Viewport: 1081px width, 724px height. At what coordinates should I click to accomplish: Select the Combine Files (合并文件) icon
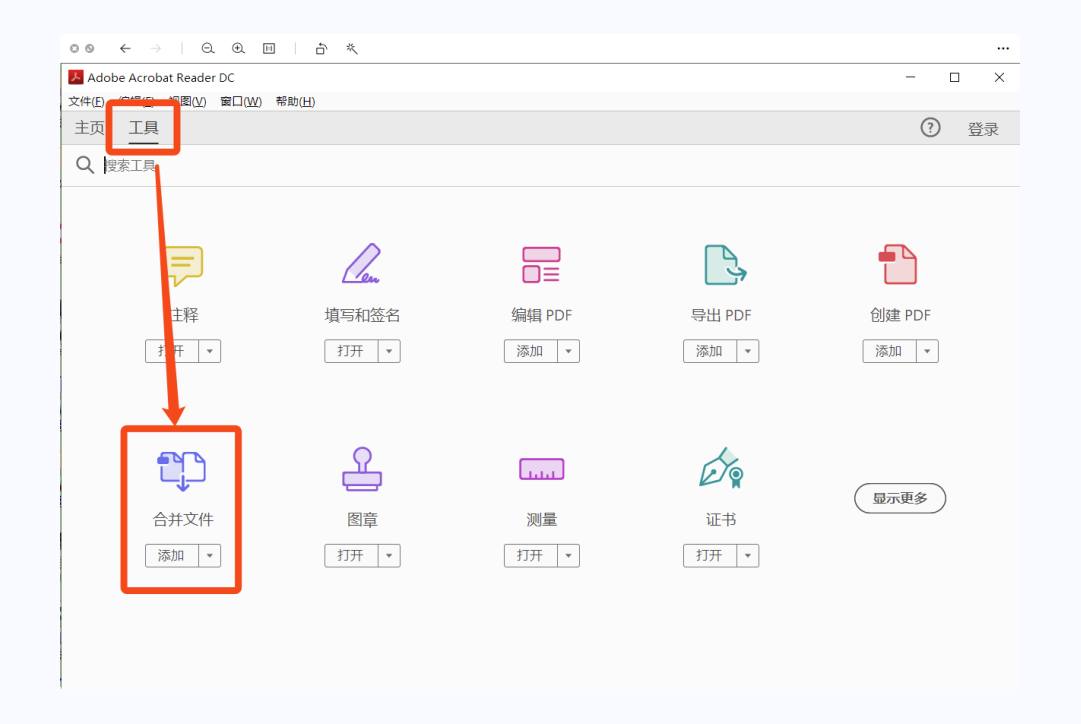tap(182, 470)
